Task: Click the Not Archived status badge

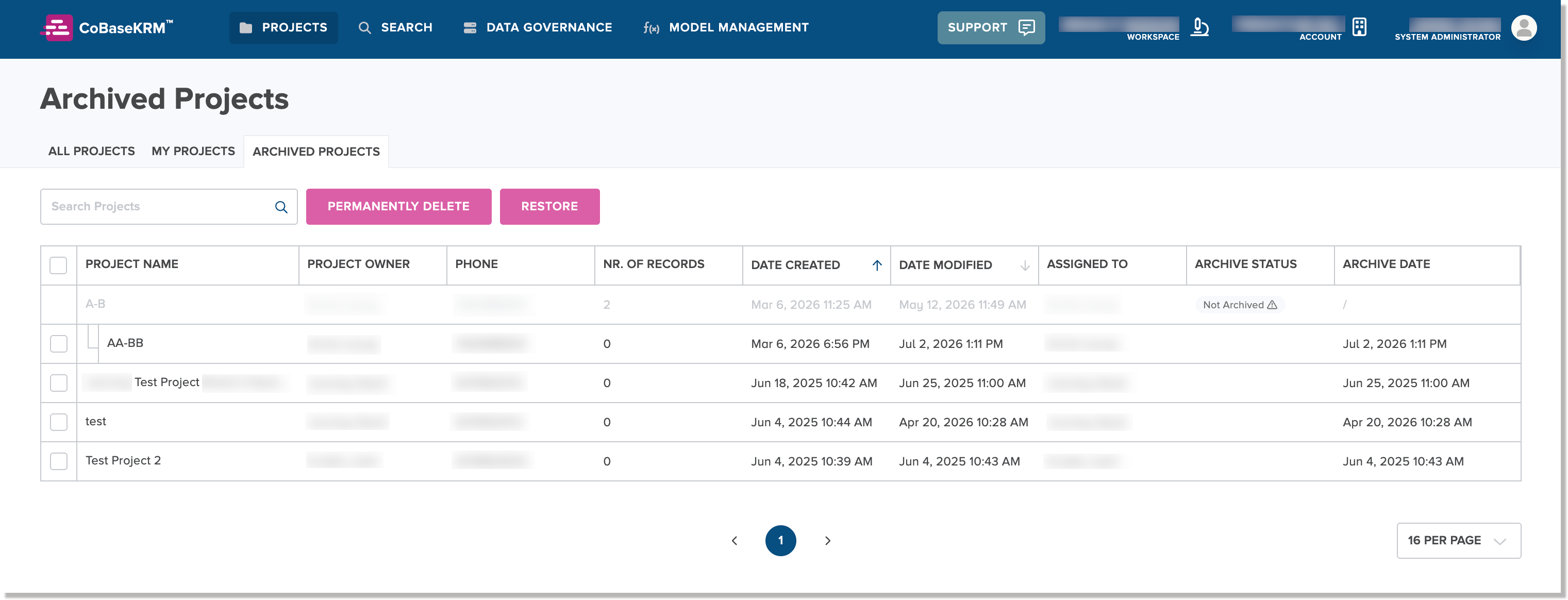Action: point(1240,305)
